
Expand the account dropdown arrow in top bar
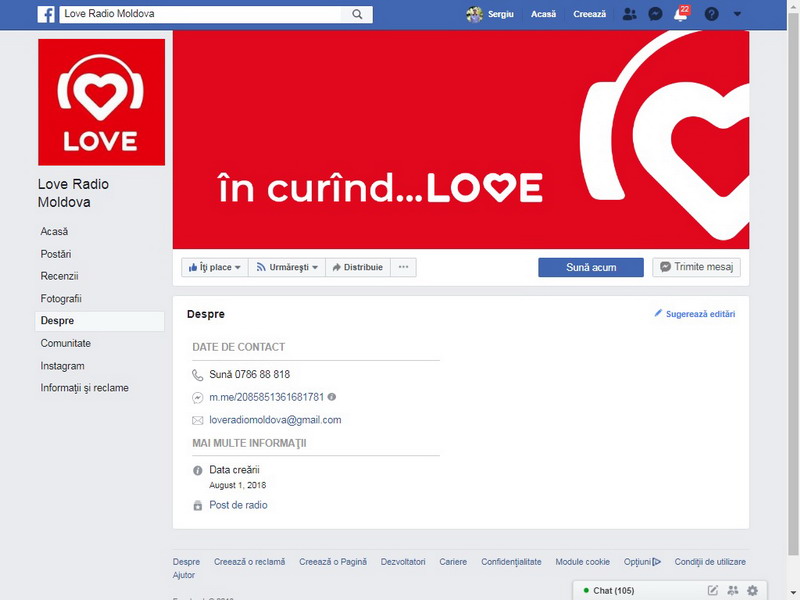pos(737,14)
